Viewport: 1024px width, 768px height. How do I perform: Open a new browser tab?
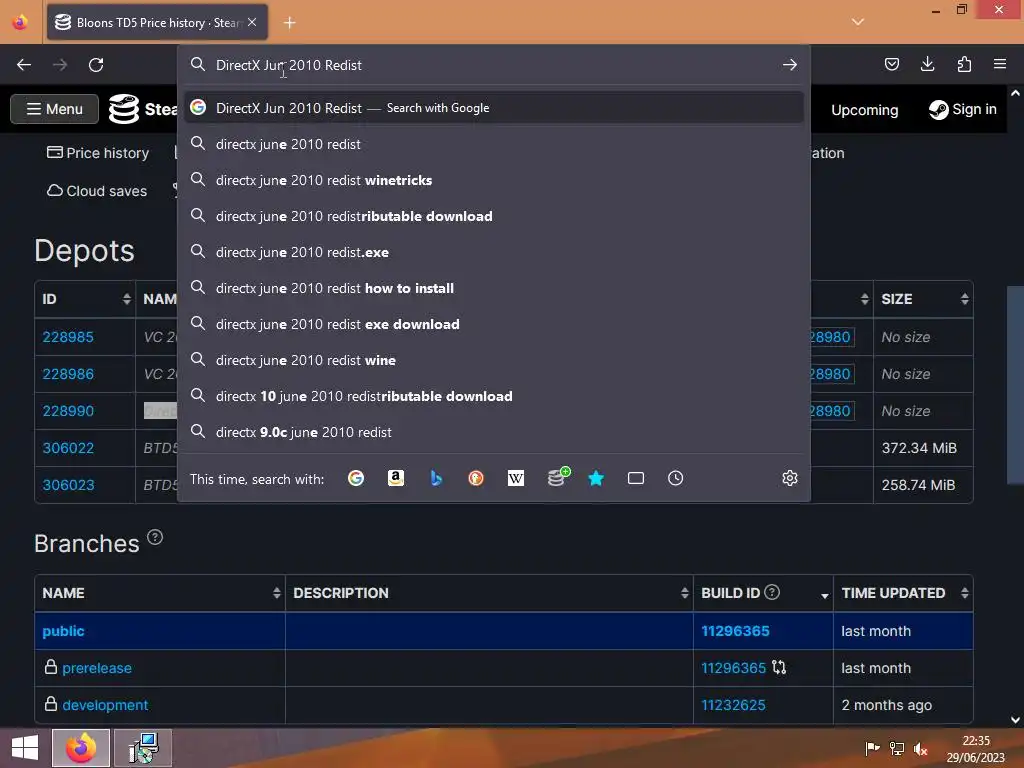[289, 23]
